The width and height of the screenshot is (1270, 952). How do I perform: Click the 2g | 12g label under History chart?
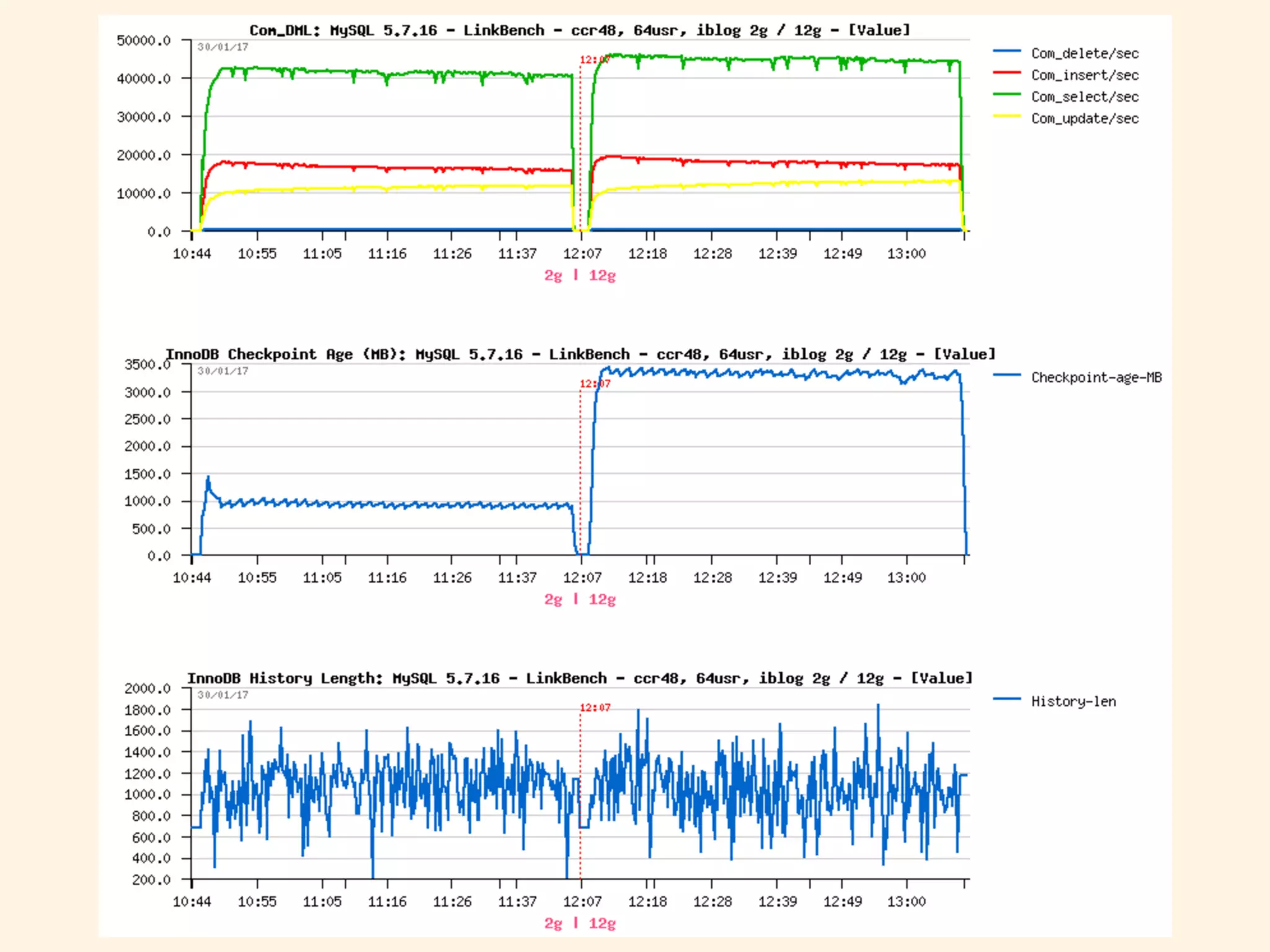tap(580, 923)
